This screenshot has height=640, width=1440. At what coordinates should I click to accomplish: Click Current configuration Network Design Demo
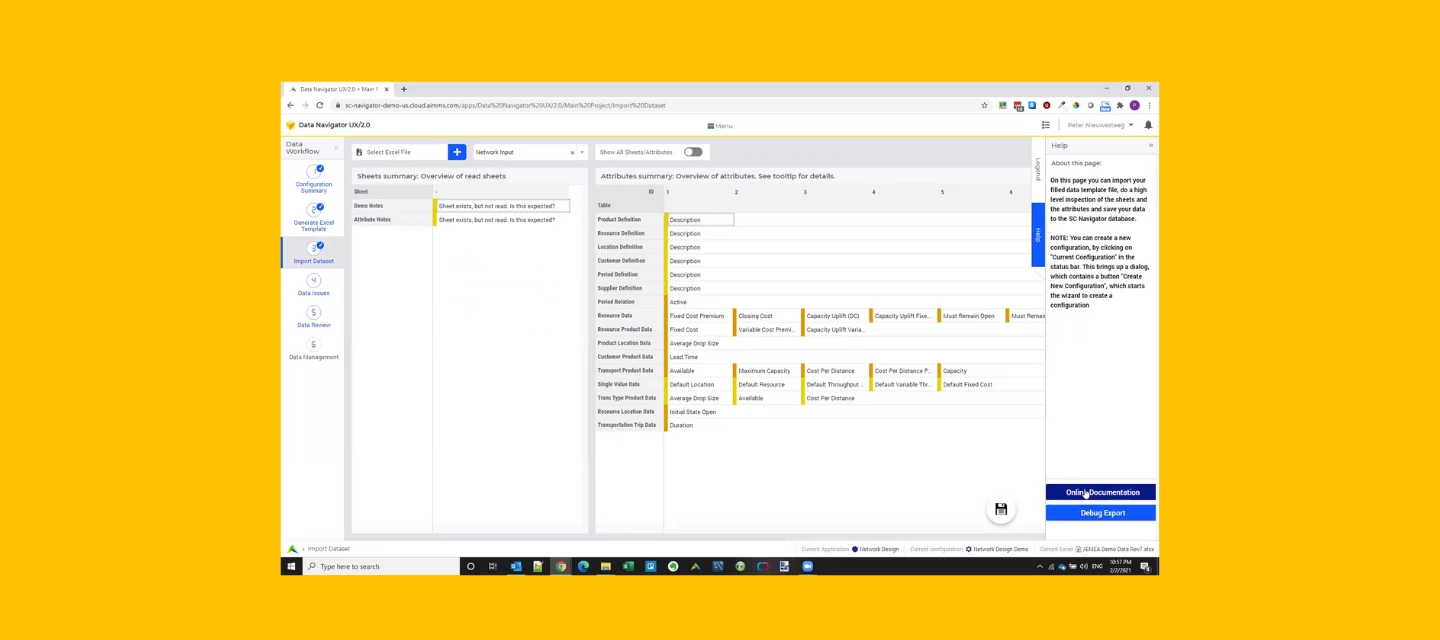(x=968, y=549)
